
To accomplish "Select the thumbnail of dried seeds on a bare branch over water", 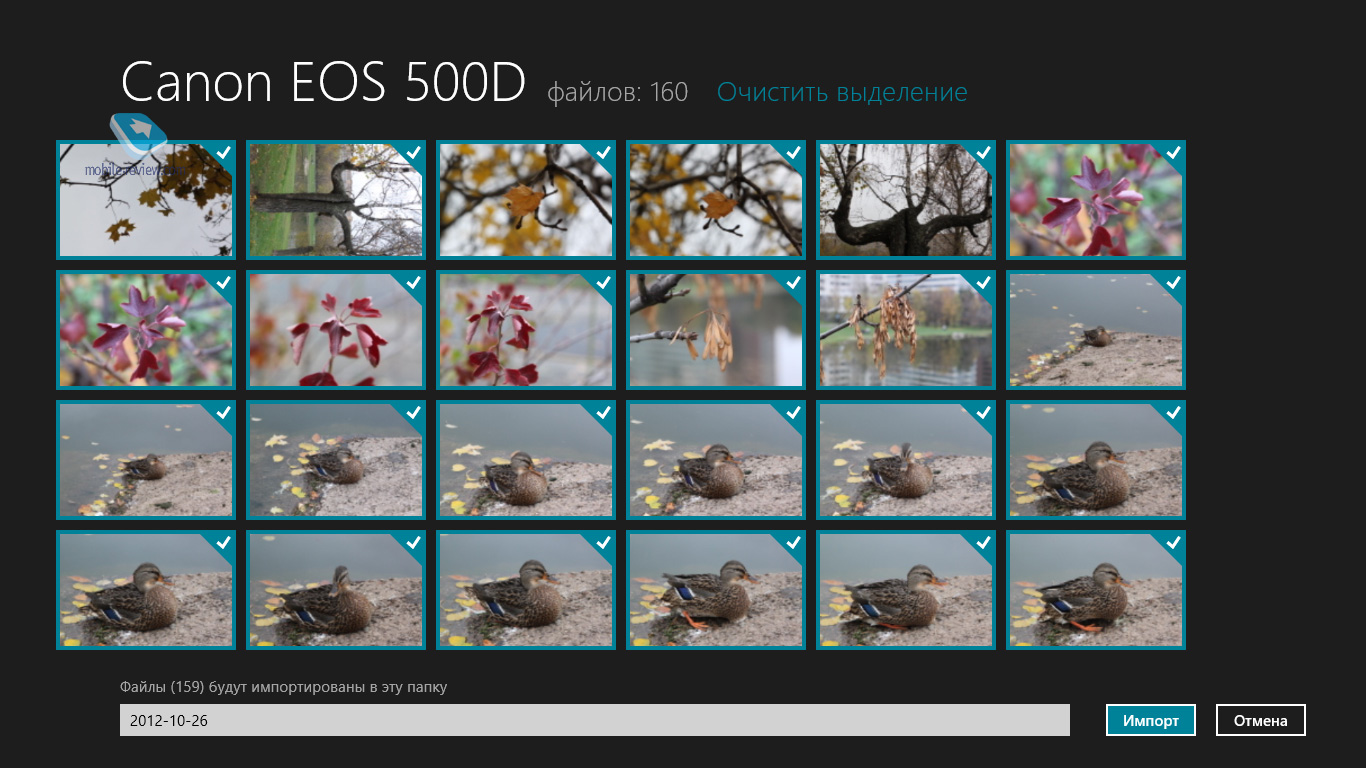I will (x=715, y=330).
